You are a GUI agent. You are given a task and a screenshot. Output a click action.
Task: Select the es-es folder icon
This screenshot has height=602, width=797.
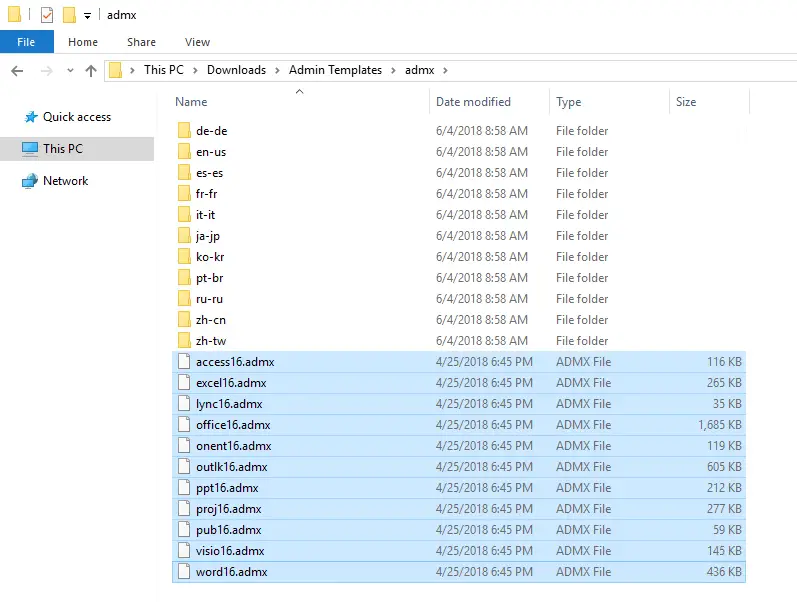click(184, 172)
